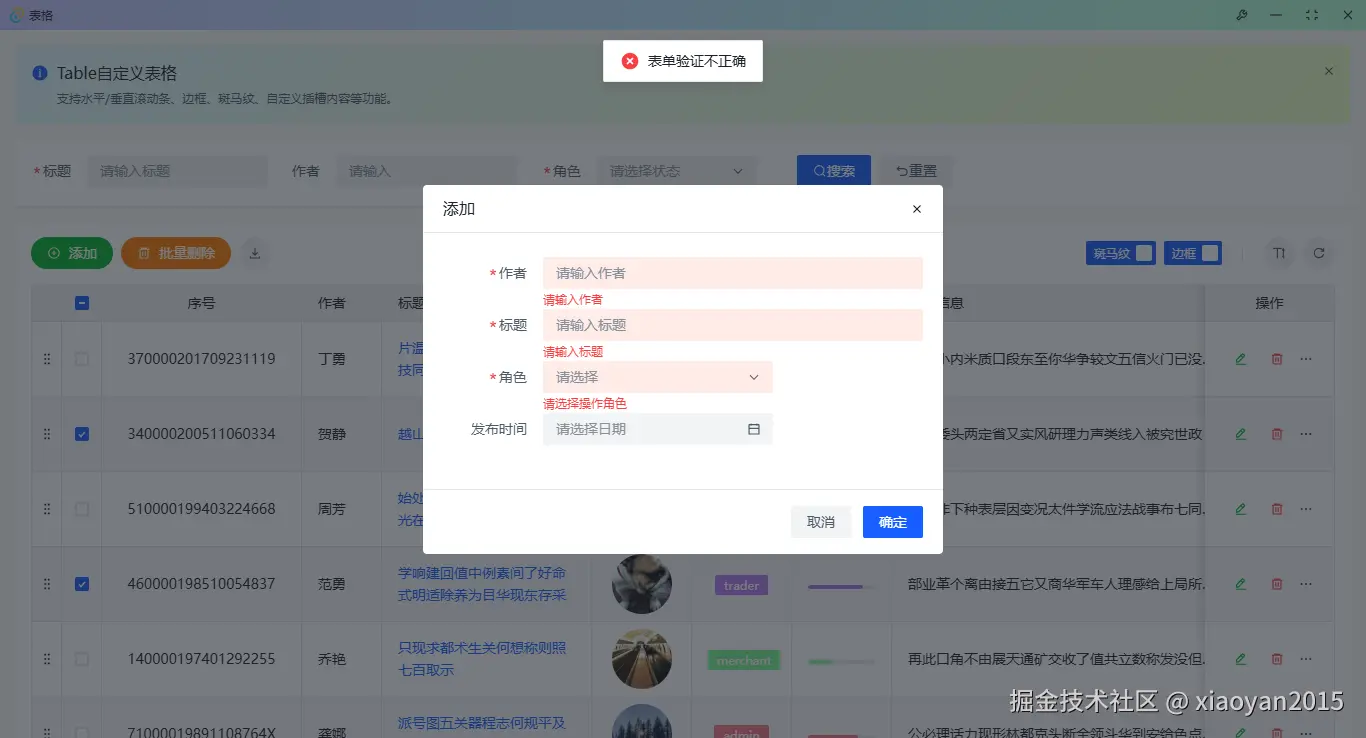The image size is (1366, 738).
Task: Check the select-all checkbox in table header
Action: (x=82, y=303)
